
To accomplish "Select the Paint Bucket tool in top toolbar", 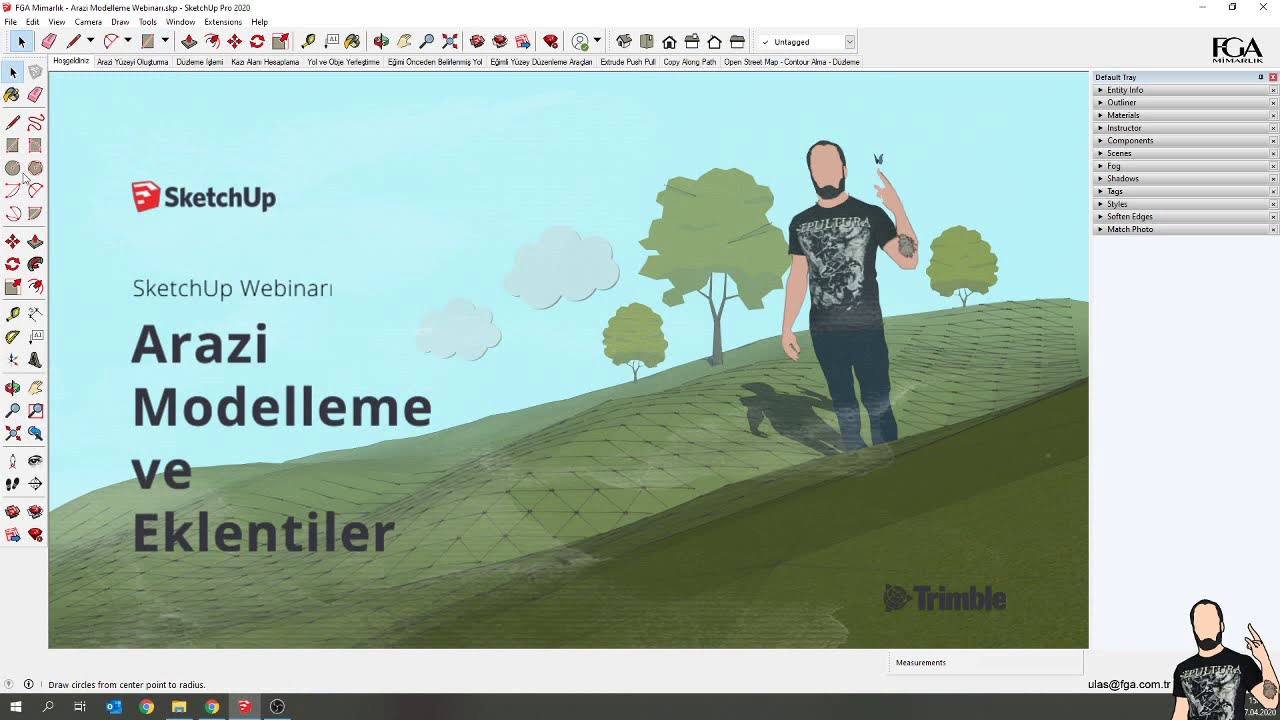I will tap(352, 41).
